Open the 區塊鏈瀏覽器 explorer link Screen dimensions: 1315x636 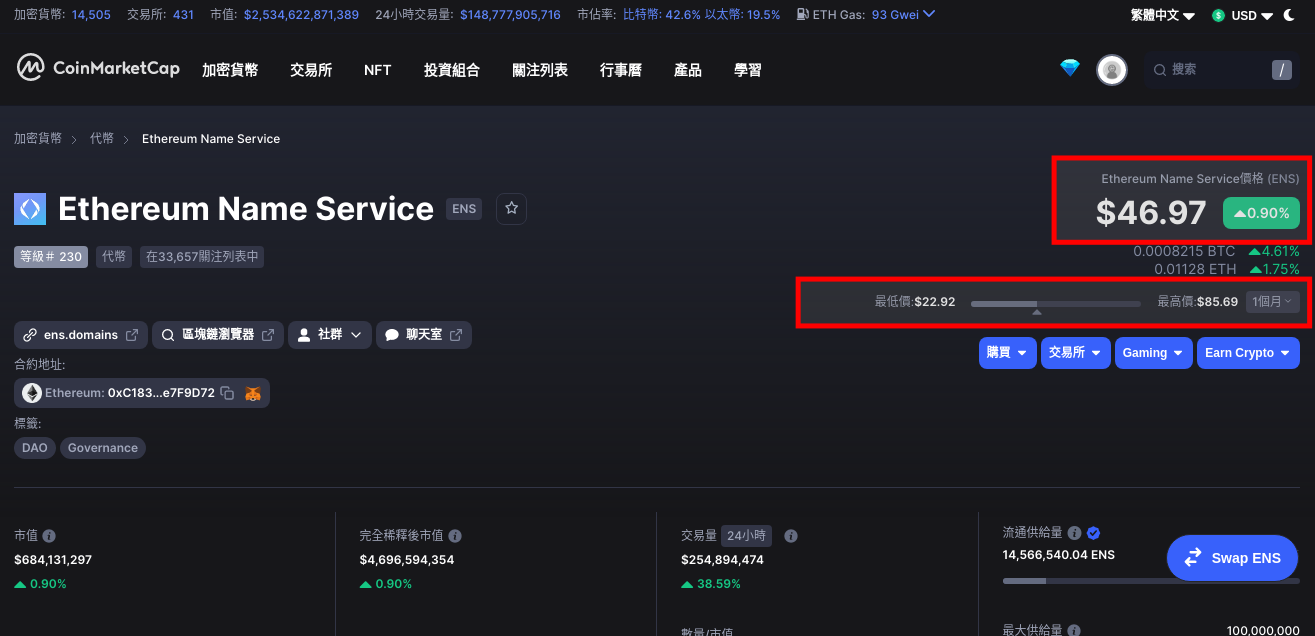[x=218, y=335]
